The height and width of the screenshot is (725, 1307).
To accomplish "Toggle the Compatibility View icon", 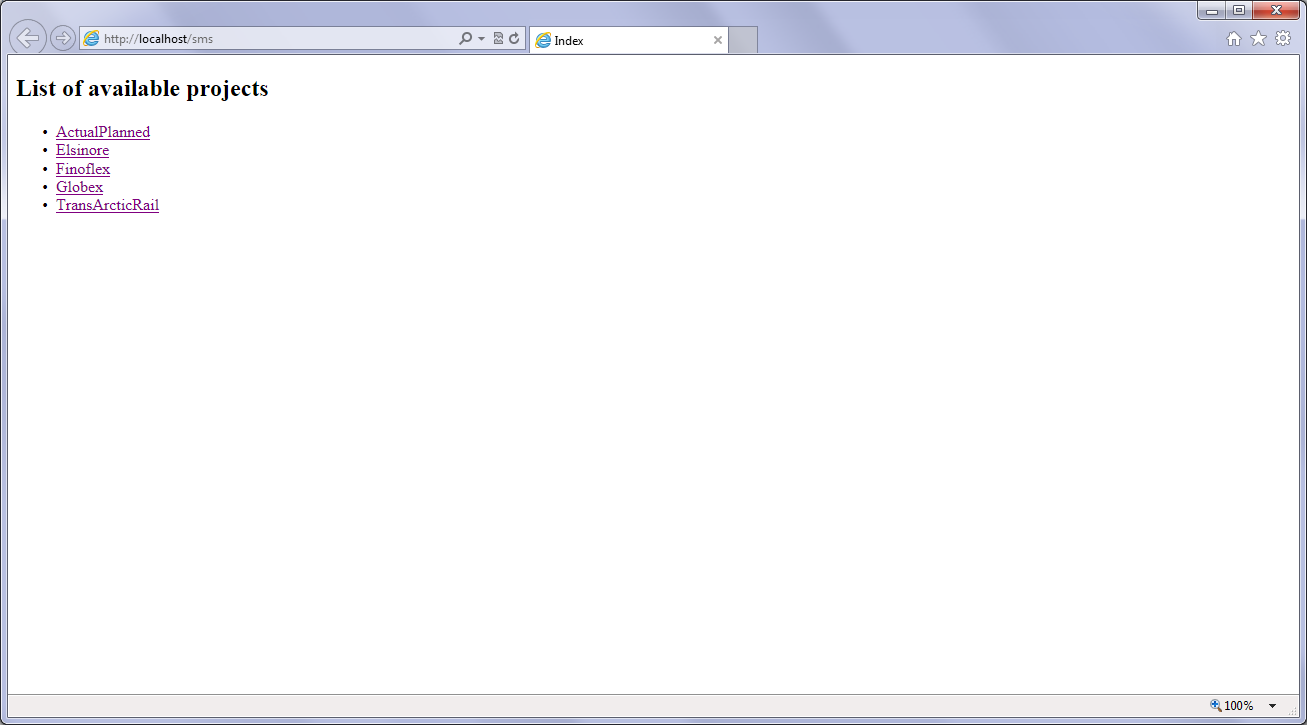I will [x=498, y=39].
